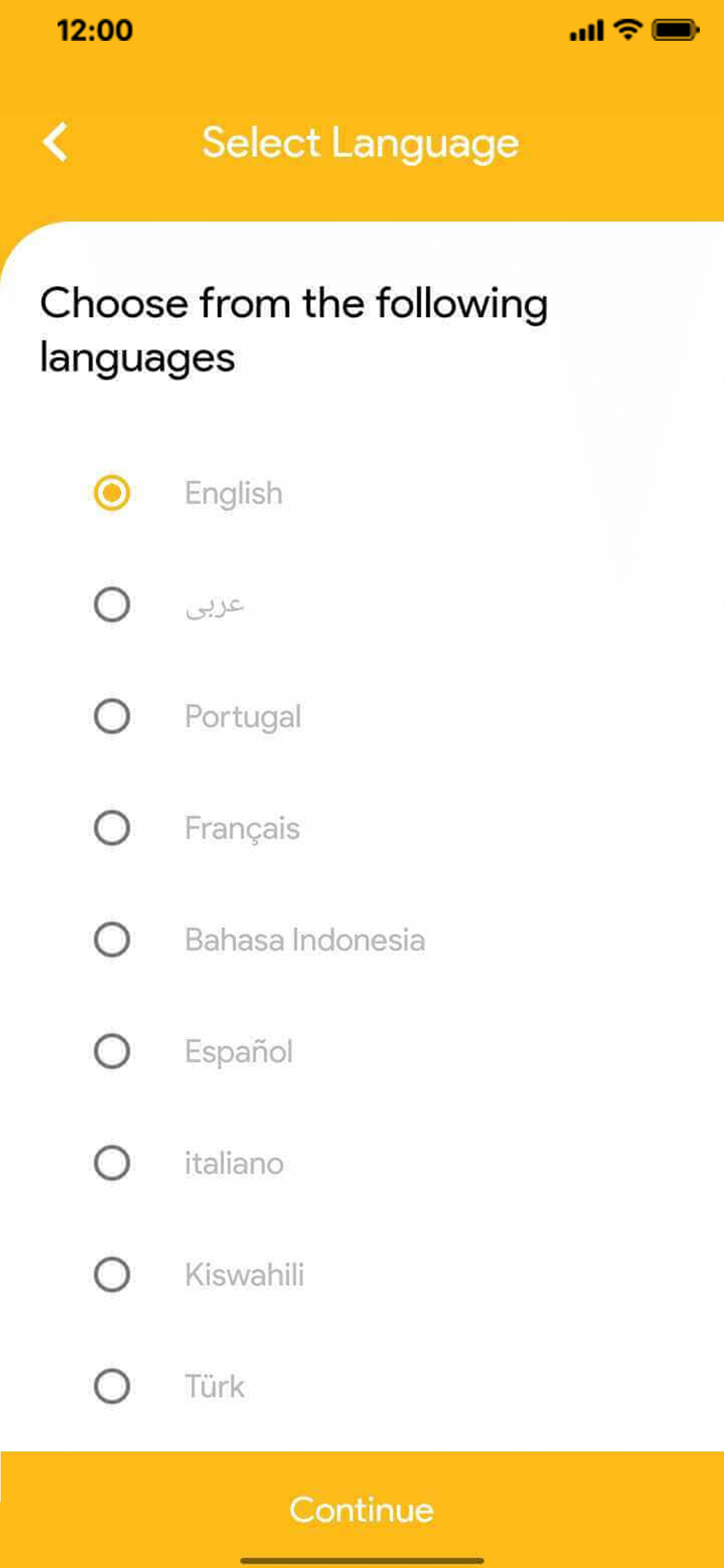This screenshot has width=724, height=1568.
Task: Click the English text label
Action: [233, 493]
